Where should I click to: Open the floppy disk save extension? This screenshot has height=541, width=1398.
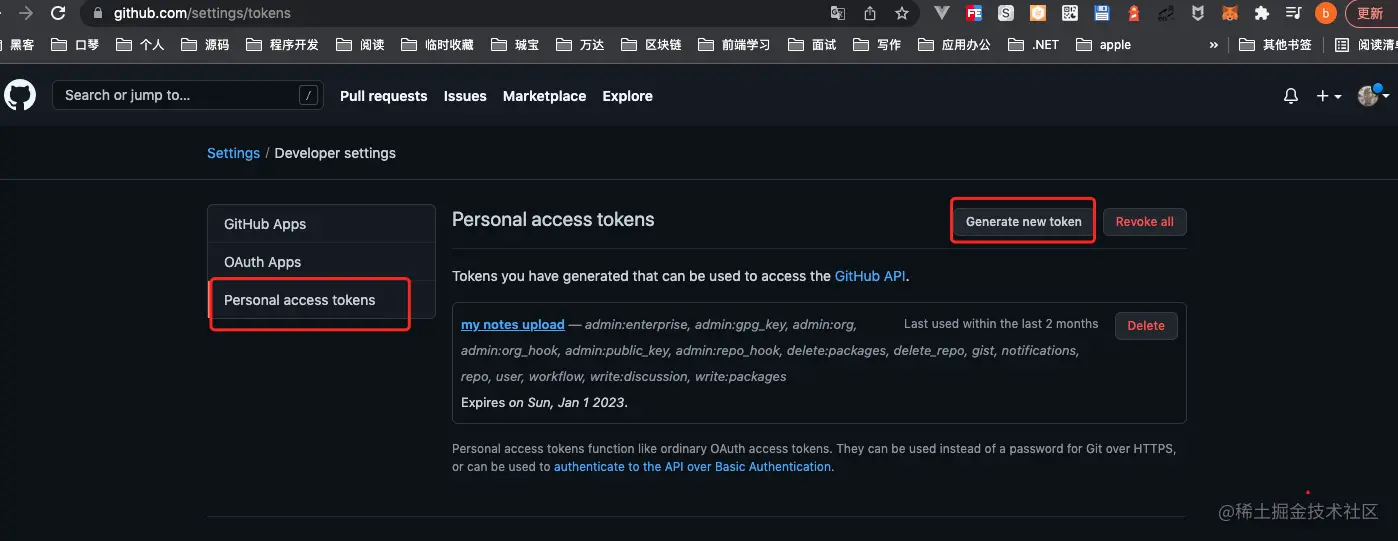[1102, 13]
